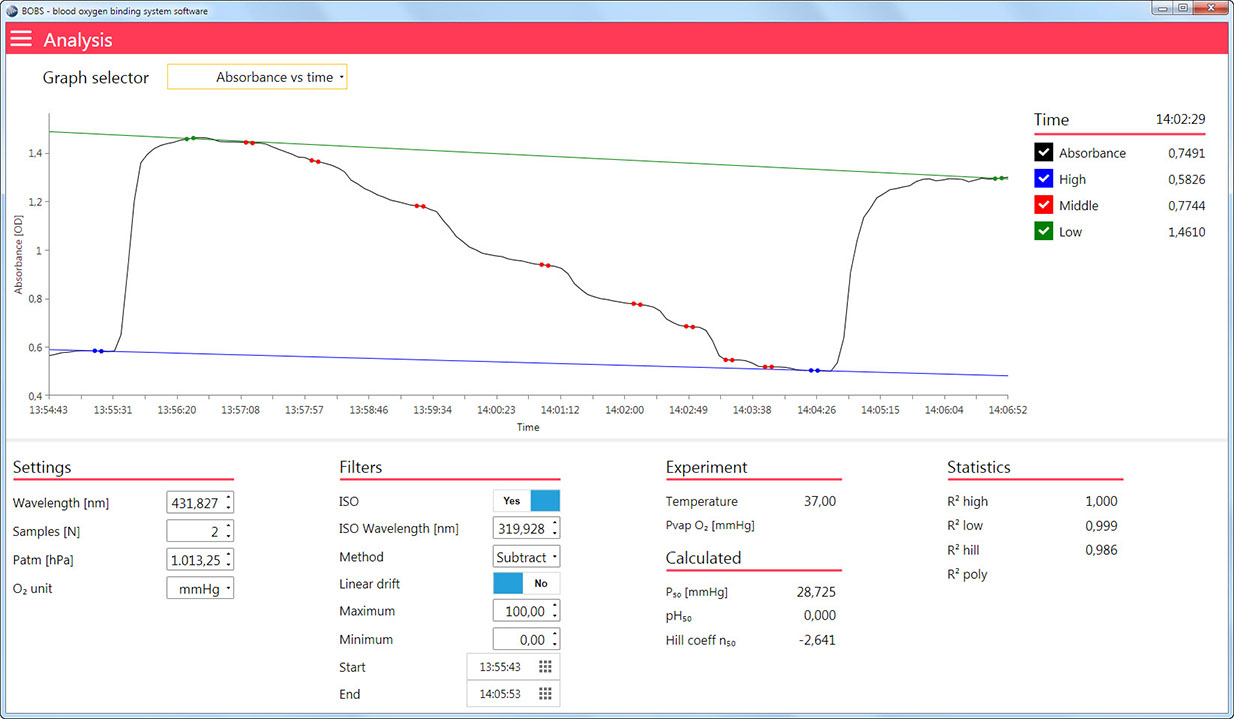Click the Start time field 13:55:43

(x=513, y=667)
